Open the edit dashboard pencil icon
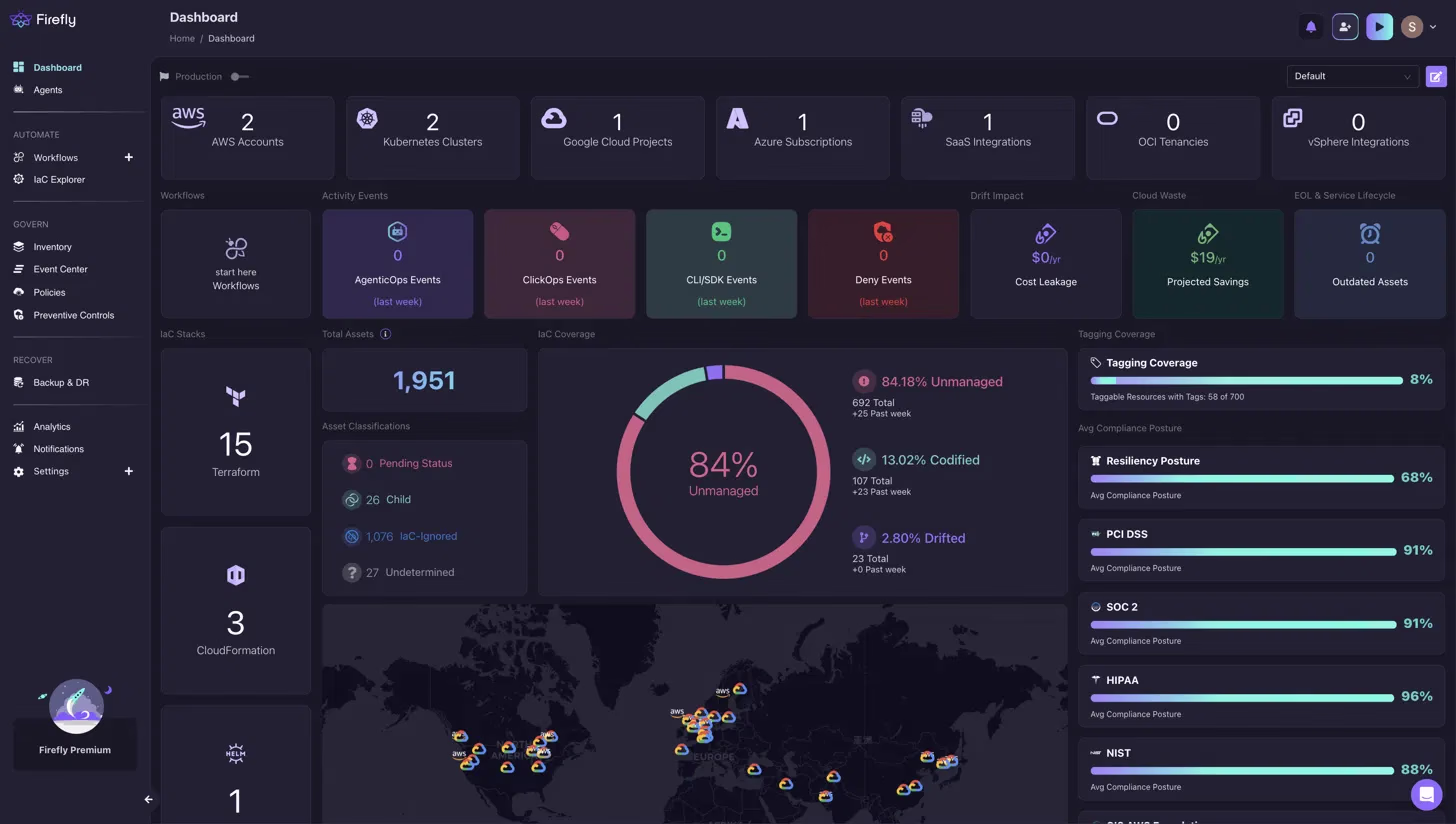The height and width of the screenshot is (824, 1456). pyautogui.click(x=1436, y=76)
